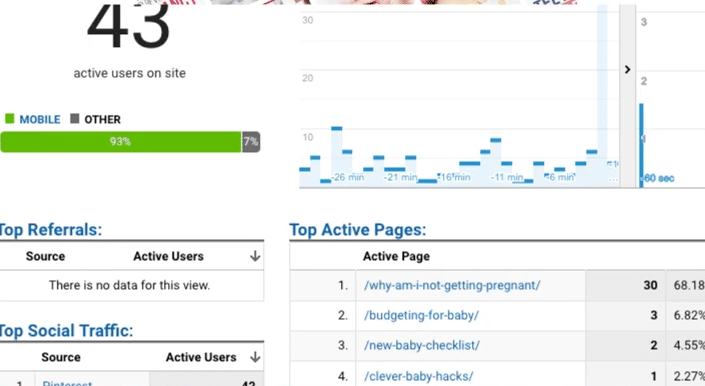705x386 pixels.
Task: Click the 43 active users count
Action: (129, 26)
